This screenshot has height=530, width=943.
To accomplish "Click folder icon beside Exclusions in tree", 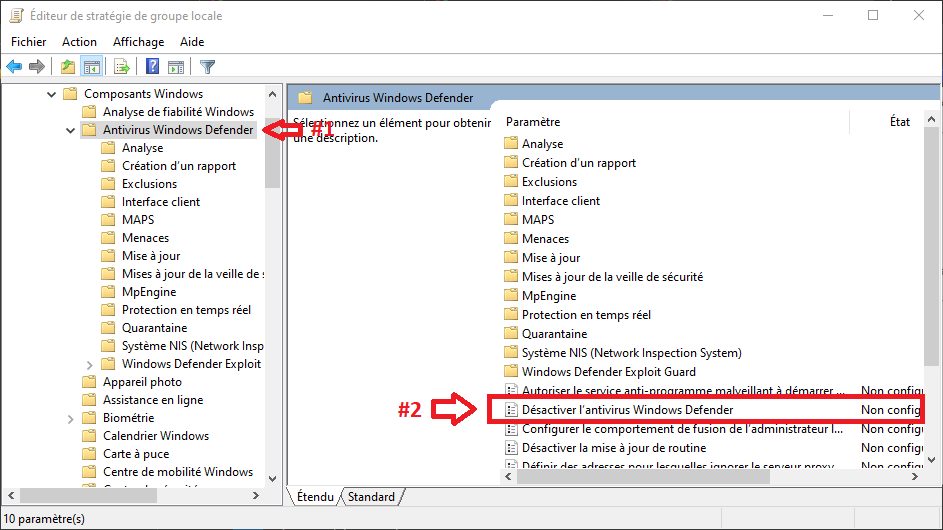I will click(108, 183).
